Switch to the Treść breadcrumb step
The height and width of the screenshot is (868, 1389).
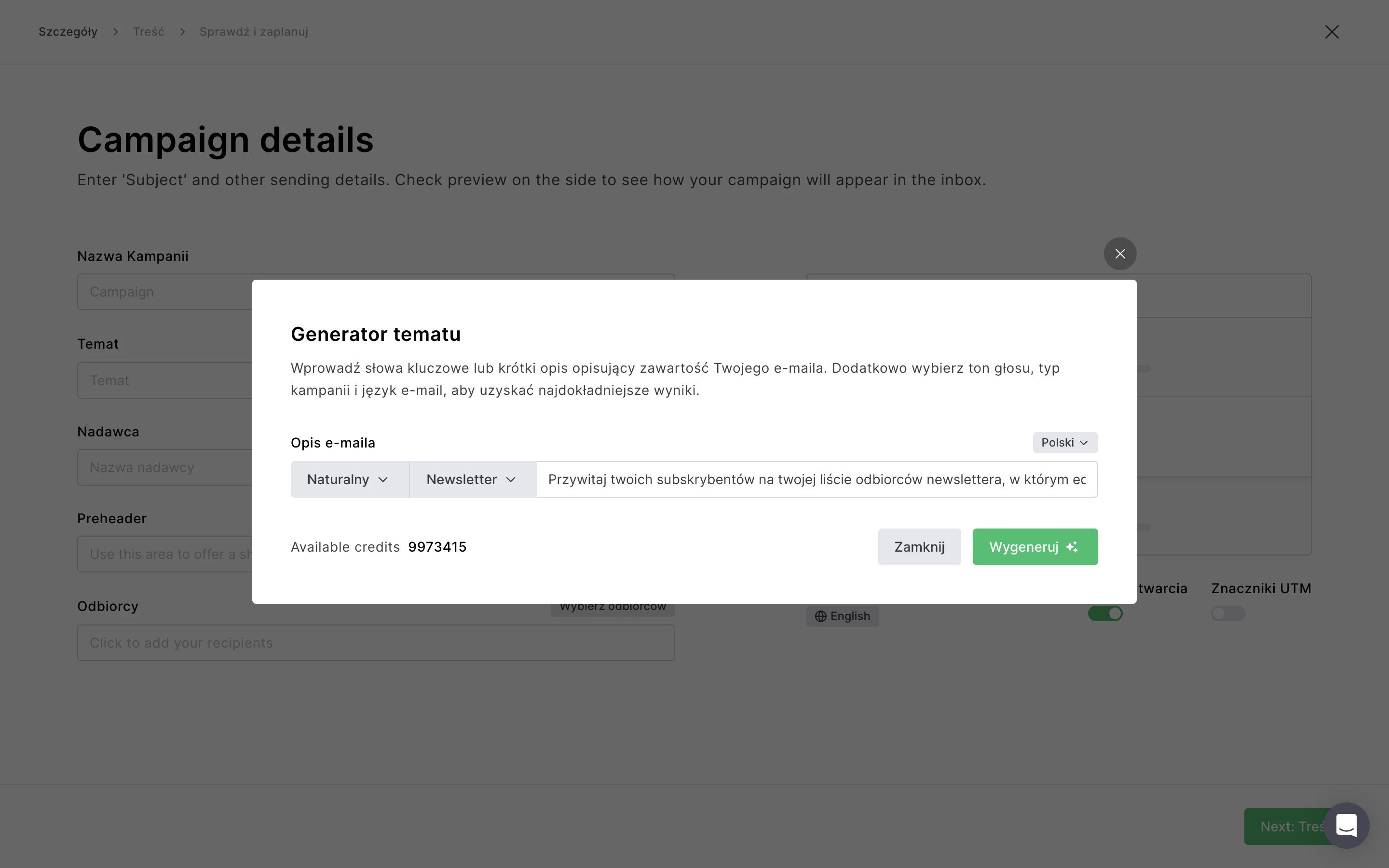click(148, 32)
